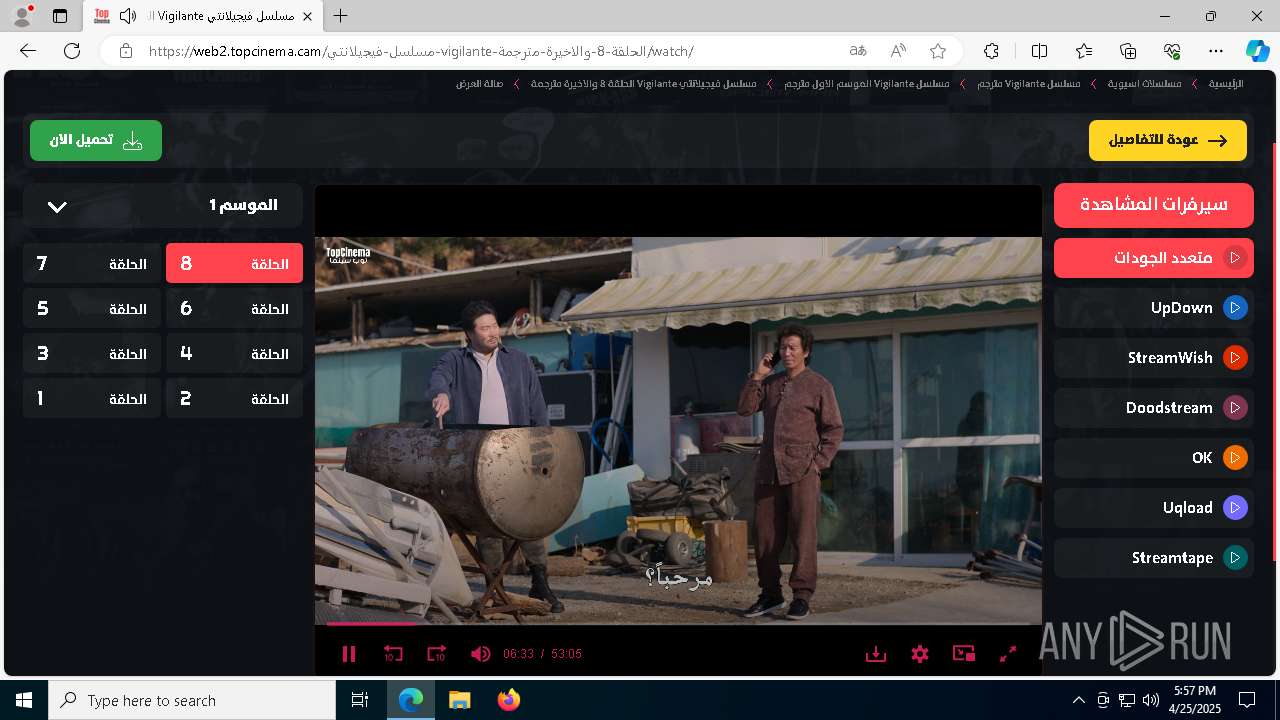Pause the video playback
The width and height of the screenshot is (1280, 720).
click(349, 654)
